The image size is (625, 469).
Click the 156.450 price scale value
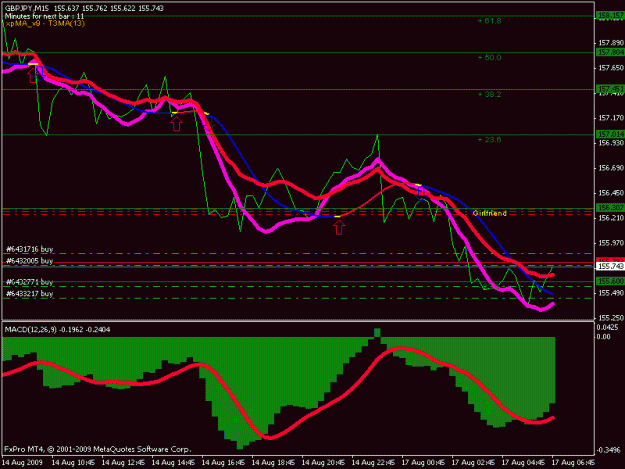(611, 193)
